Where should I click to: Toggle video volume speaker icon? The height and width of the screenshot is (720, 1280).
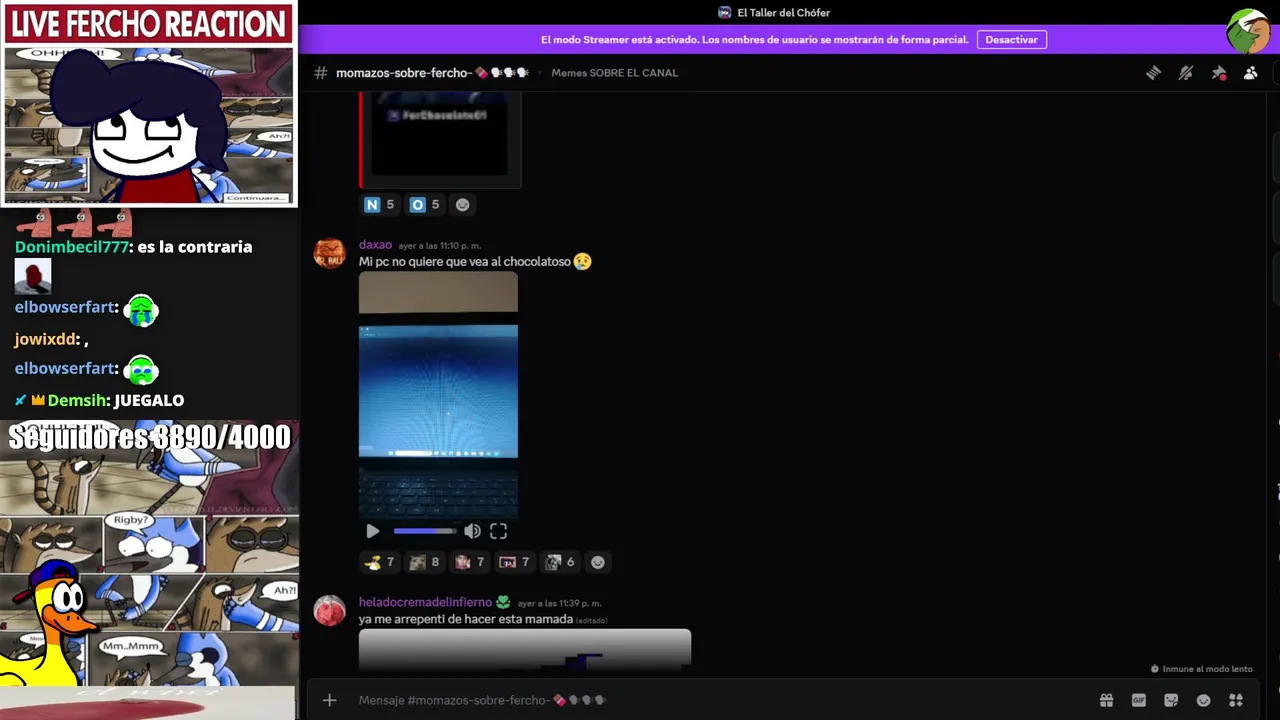pos(472,531)
